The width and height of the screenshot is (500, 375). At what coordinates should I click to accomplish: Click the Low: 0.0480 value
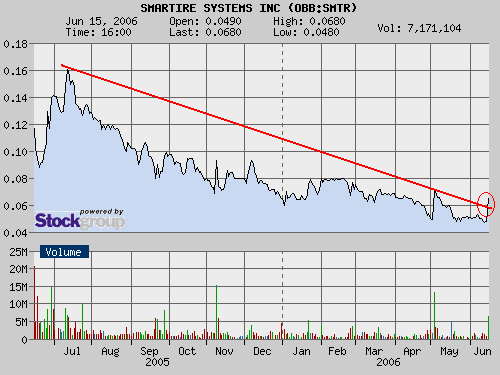[x=306, y=32]
